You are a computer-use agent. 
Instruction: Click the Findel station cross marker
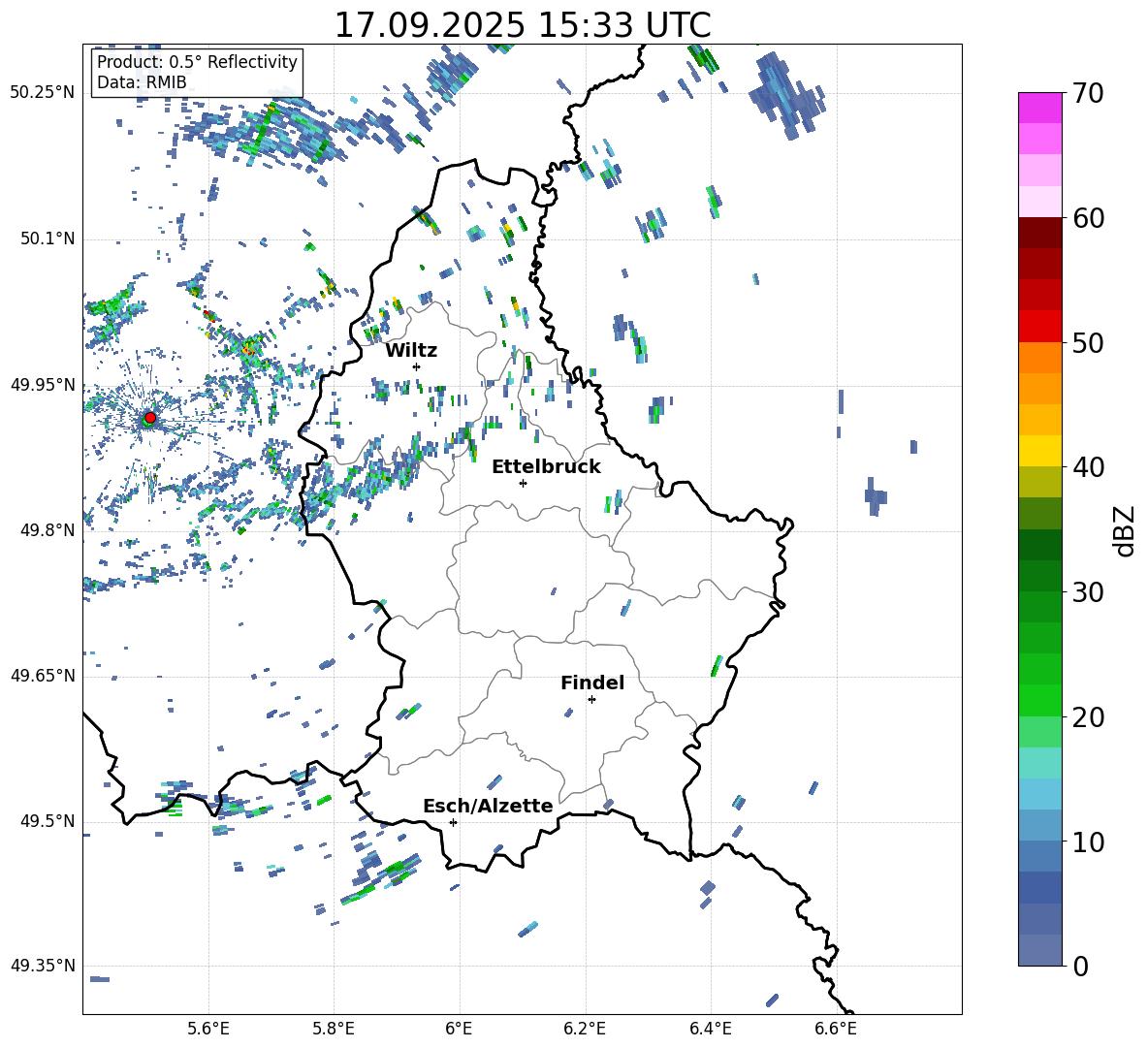[x=591, y=700]
